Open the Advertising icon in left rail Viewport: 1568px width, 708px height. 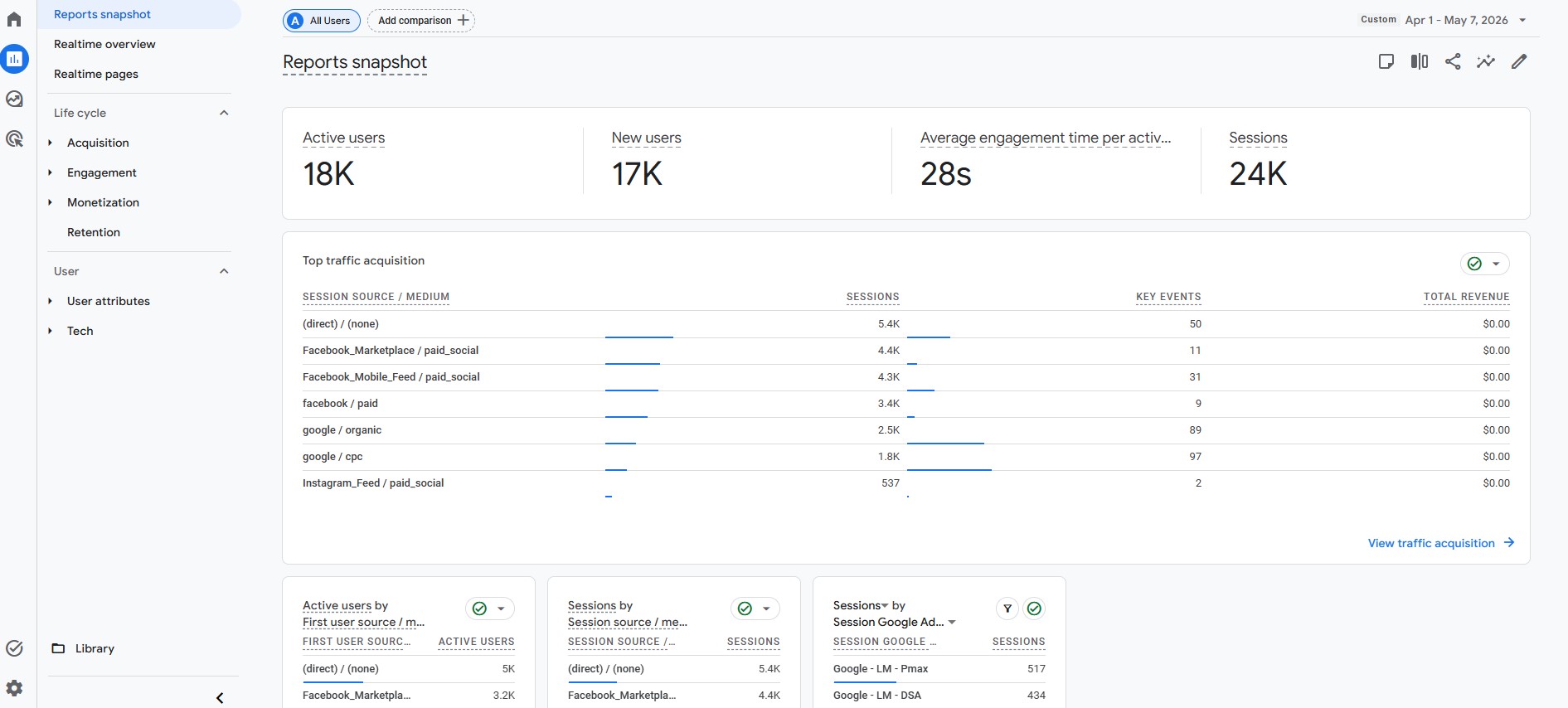(14, 138)
